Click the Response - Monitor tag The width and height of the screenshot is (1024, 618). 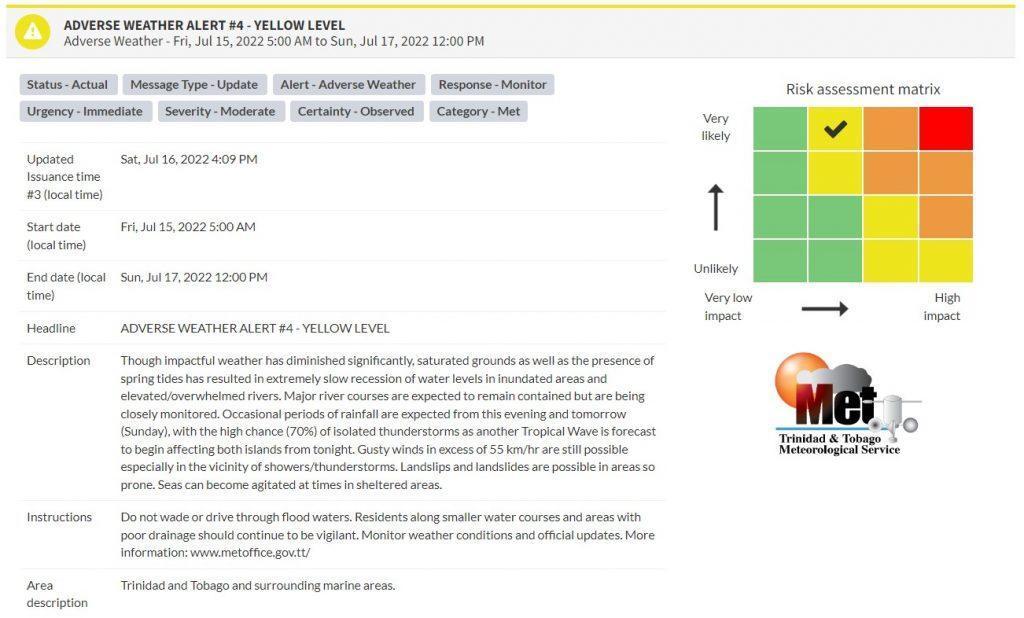click(492, 84)
